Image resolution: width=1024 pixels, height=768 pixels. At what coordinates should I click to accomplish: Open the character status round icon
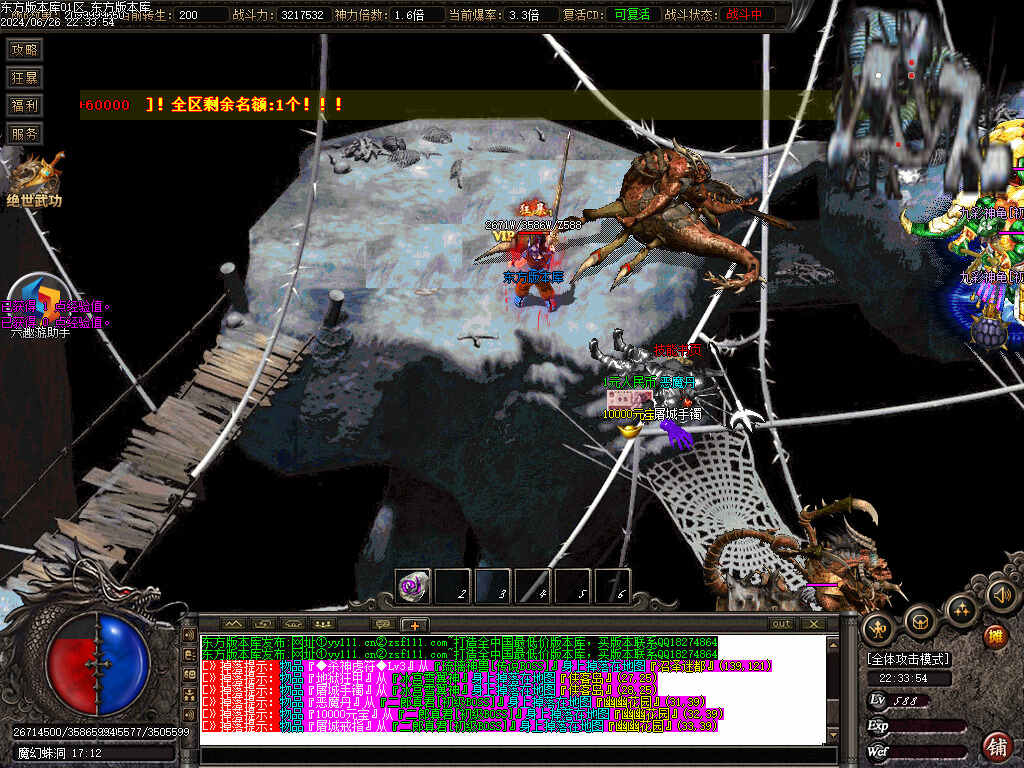878,628
